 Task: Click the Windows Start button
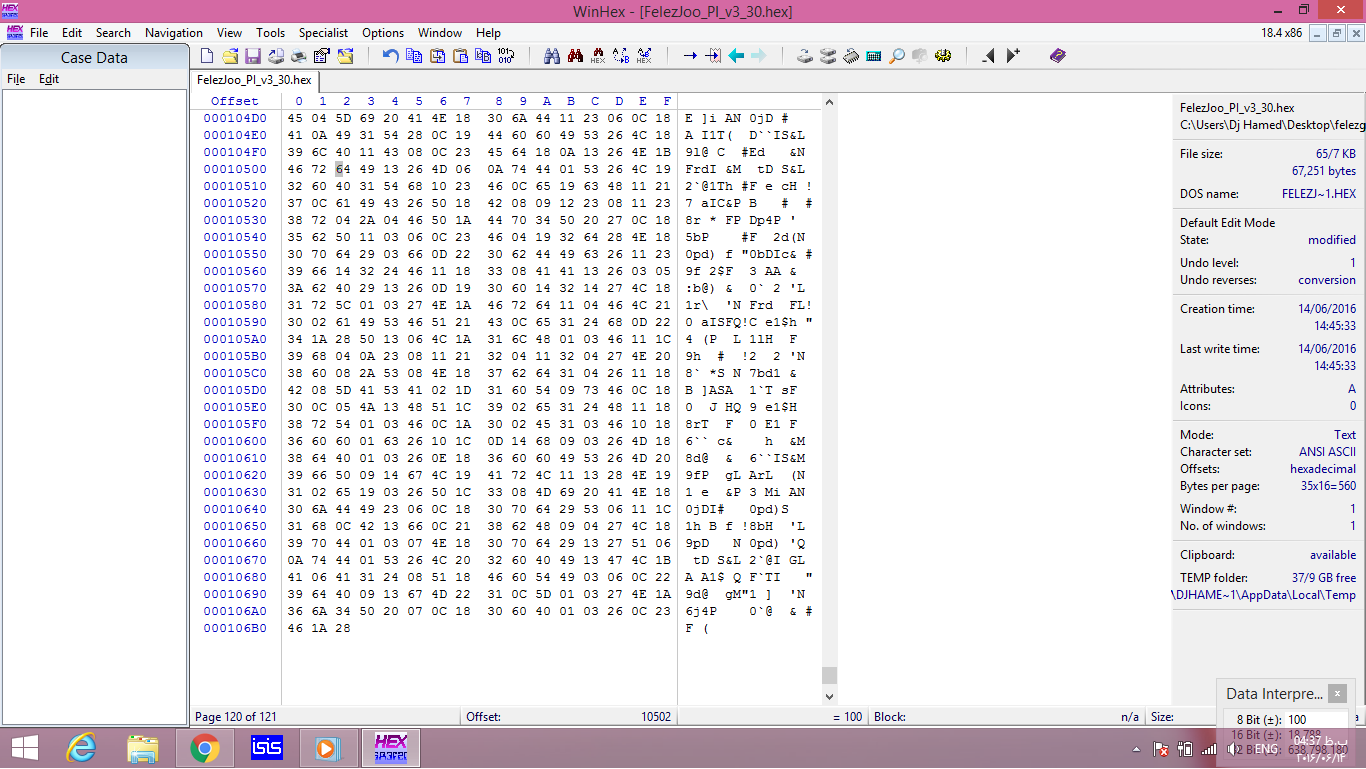[24, 748]
